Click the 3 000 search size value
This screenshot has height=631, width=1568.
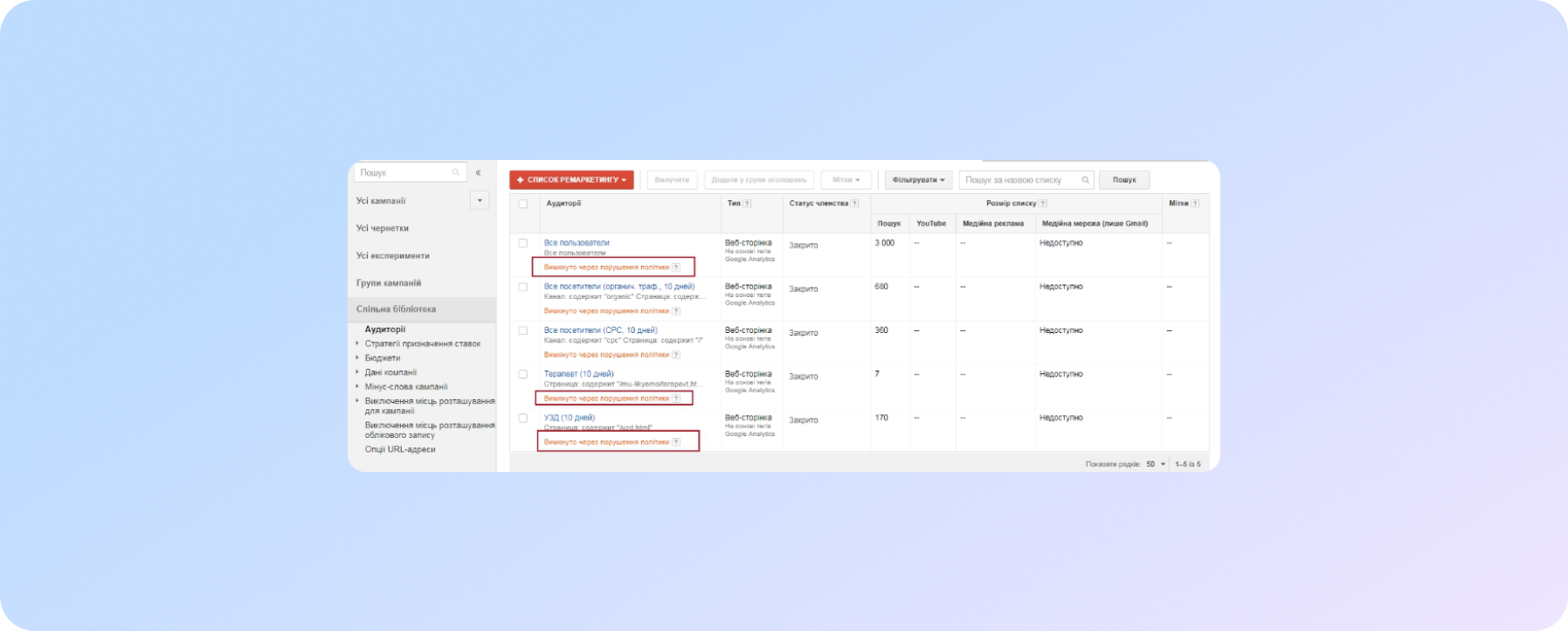(885, 243)
